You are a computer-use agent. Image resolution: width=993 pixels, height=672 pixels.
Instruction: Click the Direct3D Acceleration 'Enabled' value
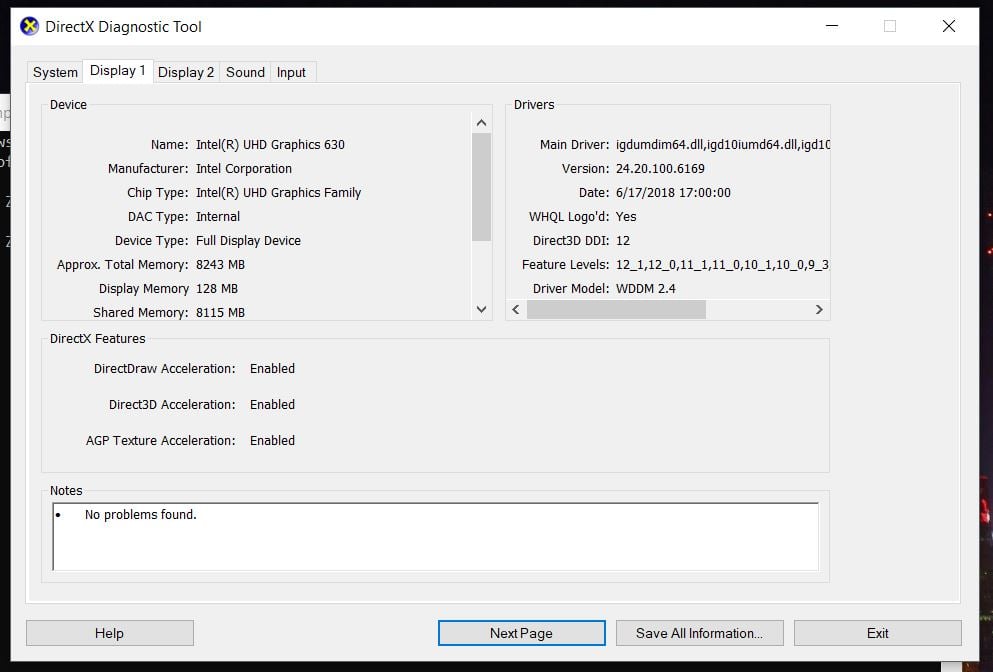(x=272, y=405)
